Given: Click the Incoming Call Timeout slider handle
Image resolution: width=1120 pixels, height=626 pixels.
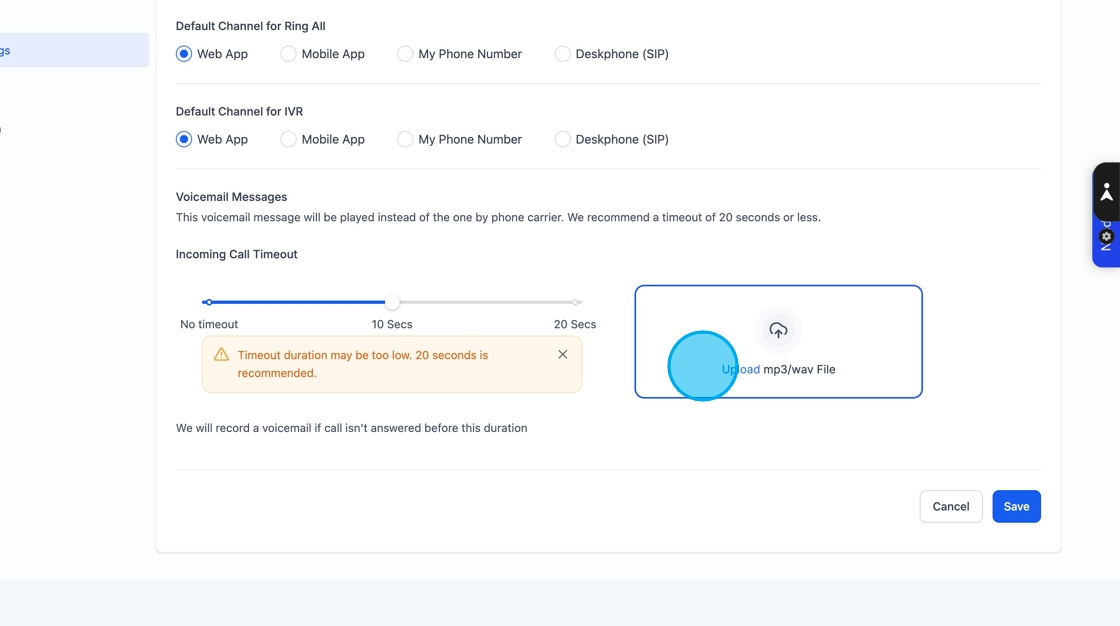Looking at the screenshot, I should pyautogui.click(x=393, y=302).
